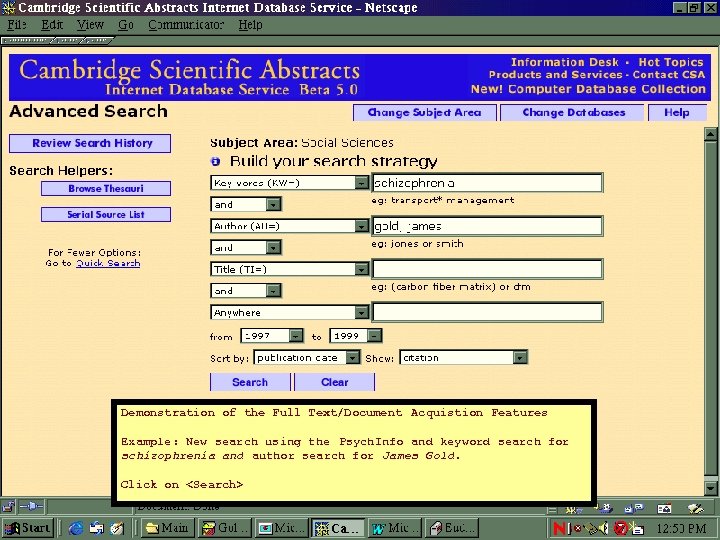Screen dimensions: 720x540
Task: Click Contact CSA link in banner
Action: pyautogui.click(x=669, y=74)
